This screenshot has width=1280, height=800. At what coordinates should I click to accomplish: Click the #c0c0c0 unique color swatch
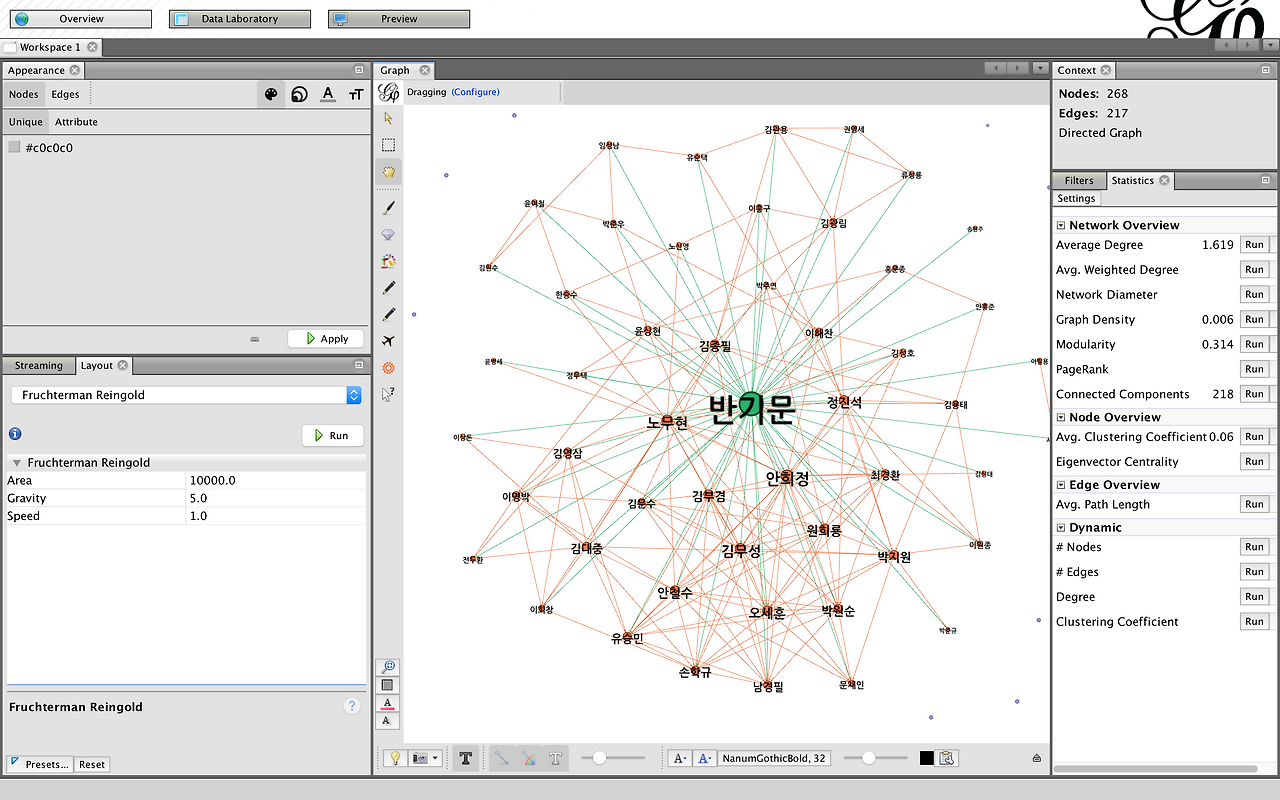[14, 147]
